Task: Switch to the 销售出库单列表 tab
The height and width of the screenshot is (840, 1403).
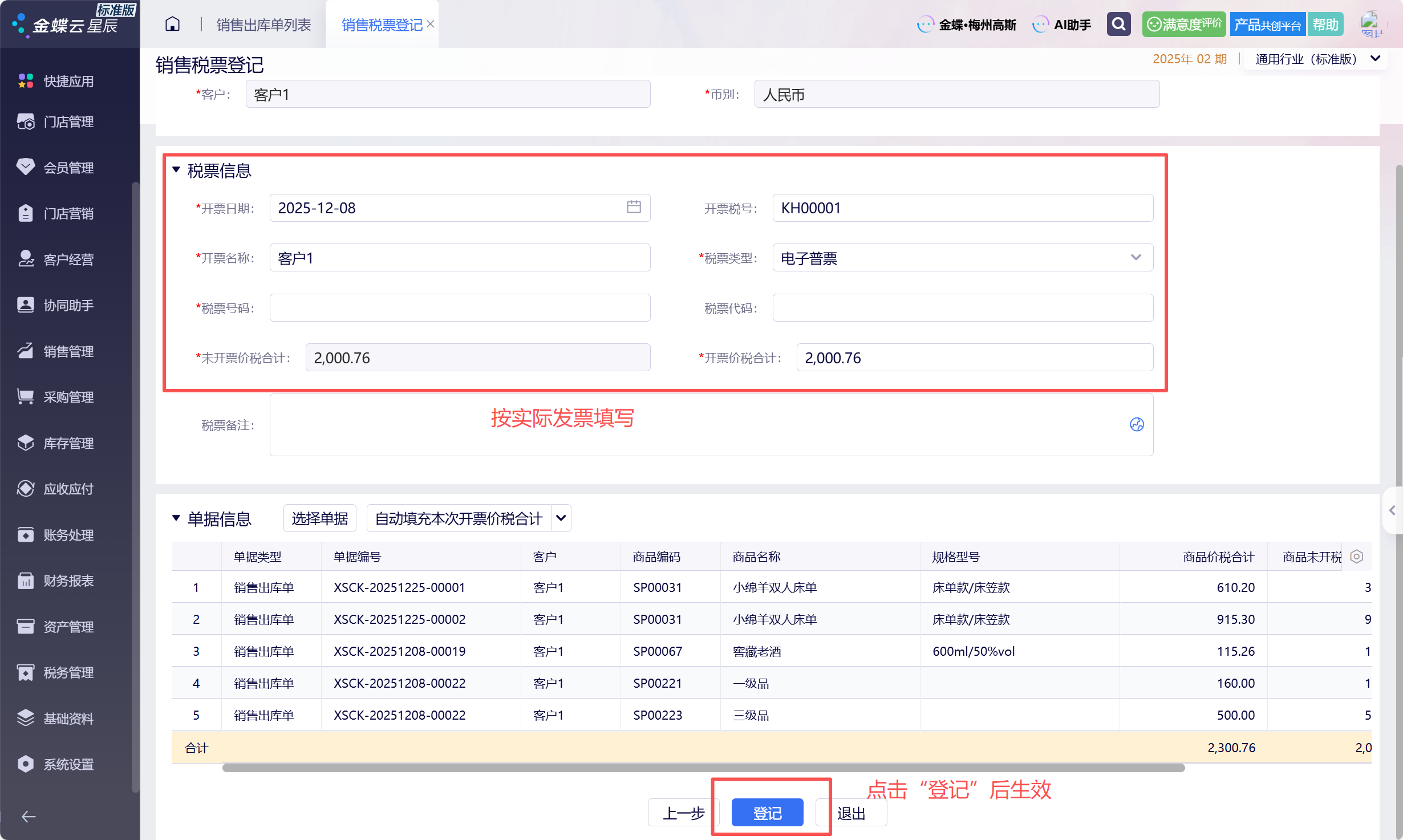Action: coord(263,25)
